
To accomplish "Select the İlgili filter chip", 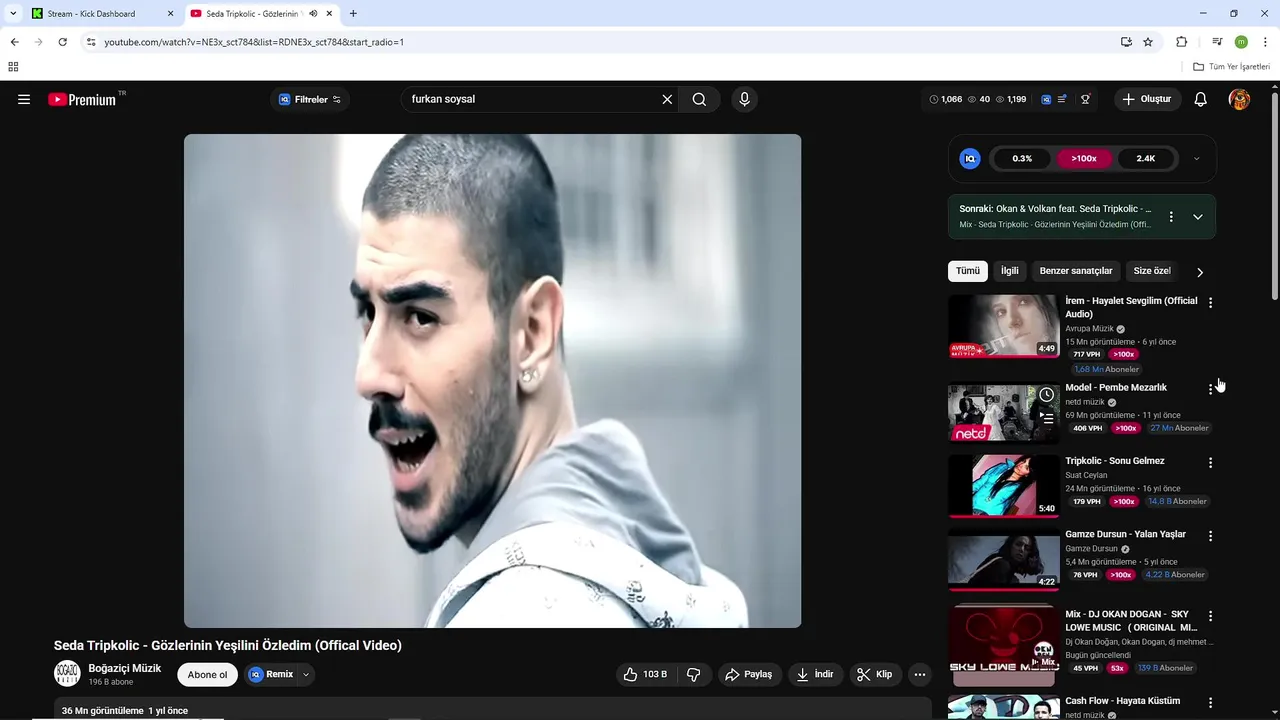I will pyautogui.click(x=1010, y=271).
